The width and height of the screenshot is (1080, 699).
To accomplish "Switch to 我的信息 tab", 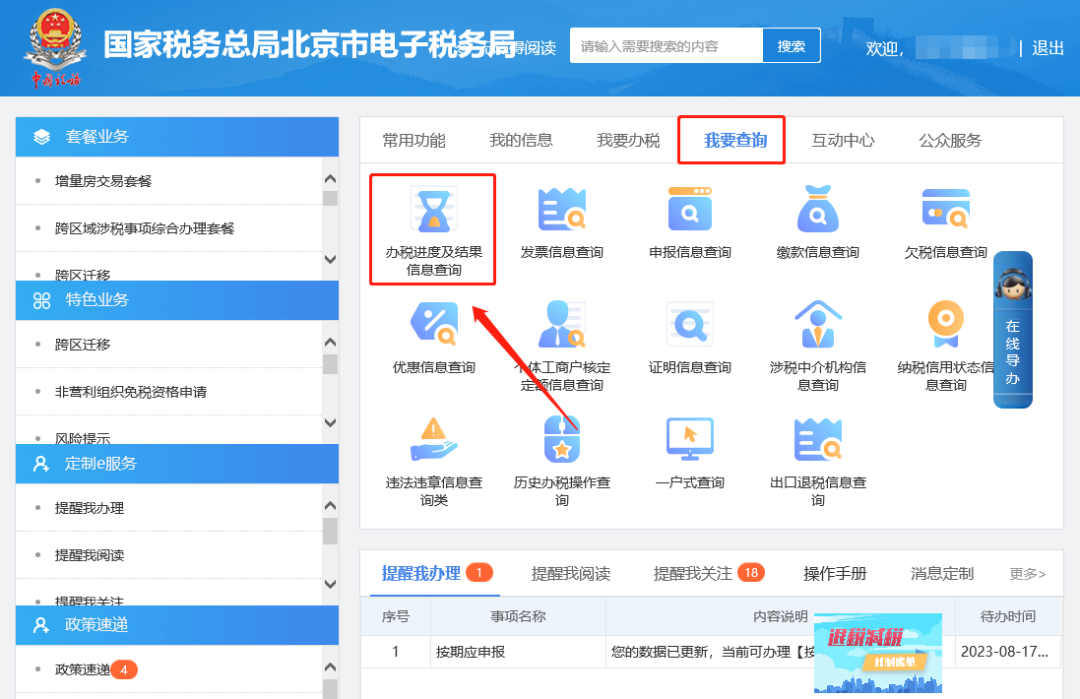I will click(521, 140).
